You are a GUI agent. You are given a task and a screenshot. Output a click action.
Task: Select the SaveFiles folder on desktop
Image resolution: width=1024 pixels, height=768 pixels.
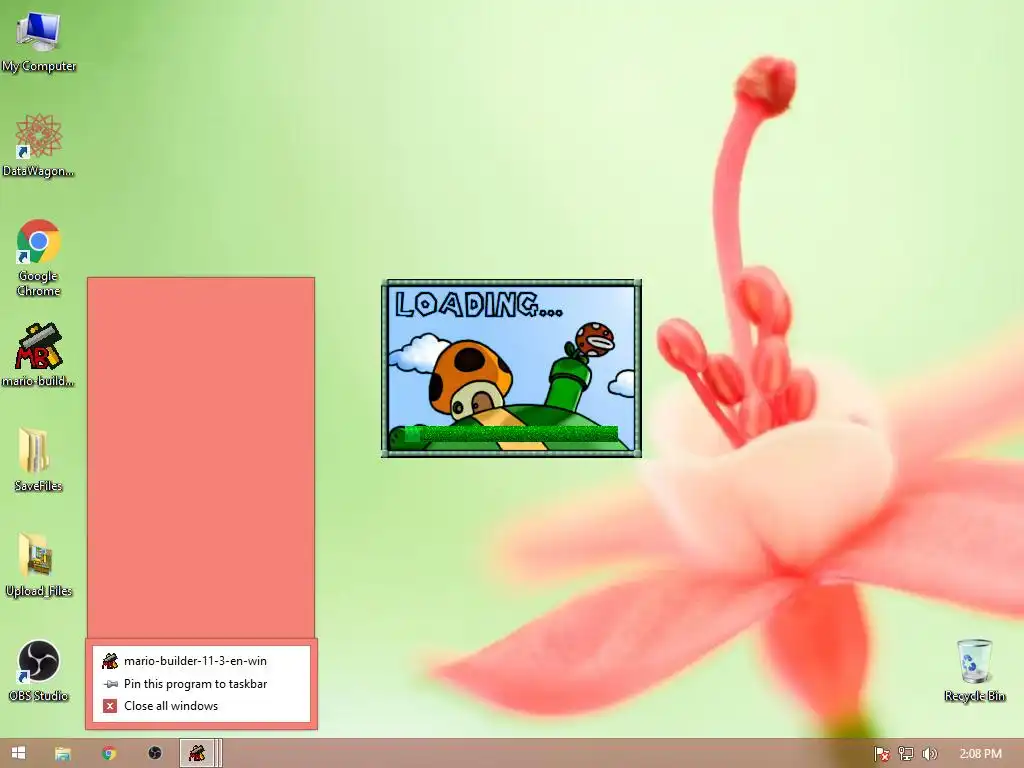click(x=39, y=460)
